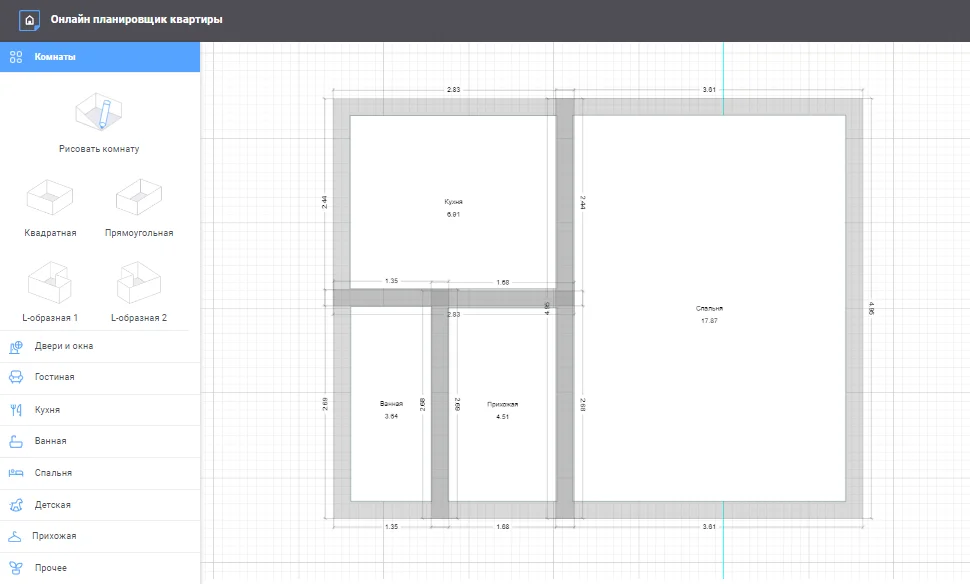Image resolution: width=970 pixels, height=584 pixels.
Task: Switch to the Комнаты tab
Action: pos(55,57)
